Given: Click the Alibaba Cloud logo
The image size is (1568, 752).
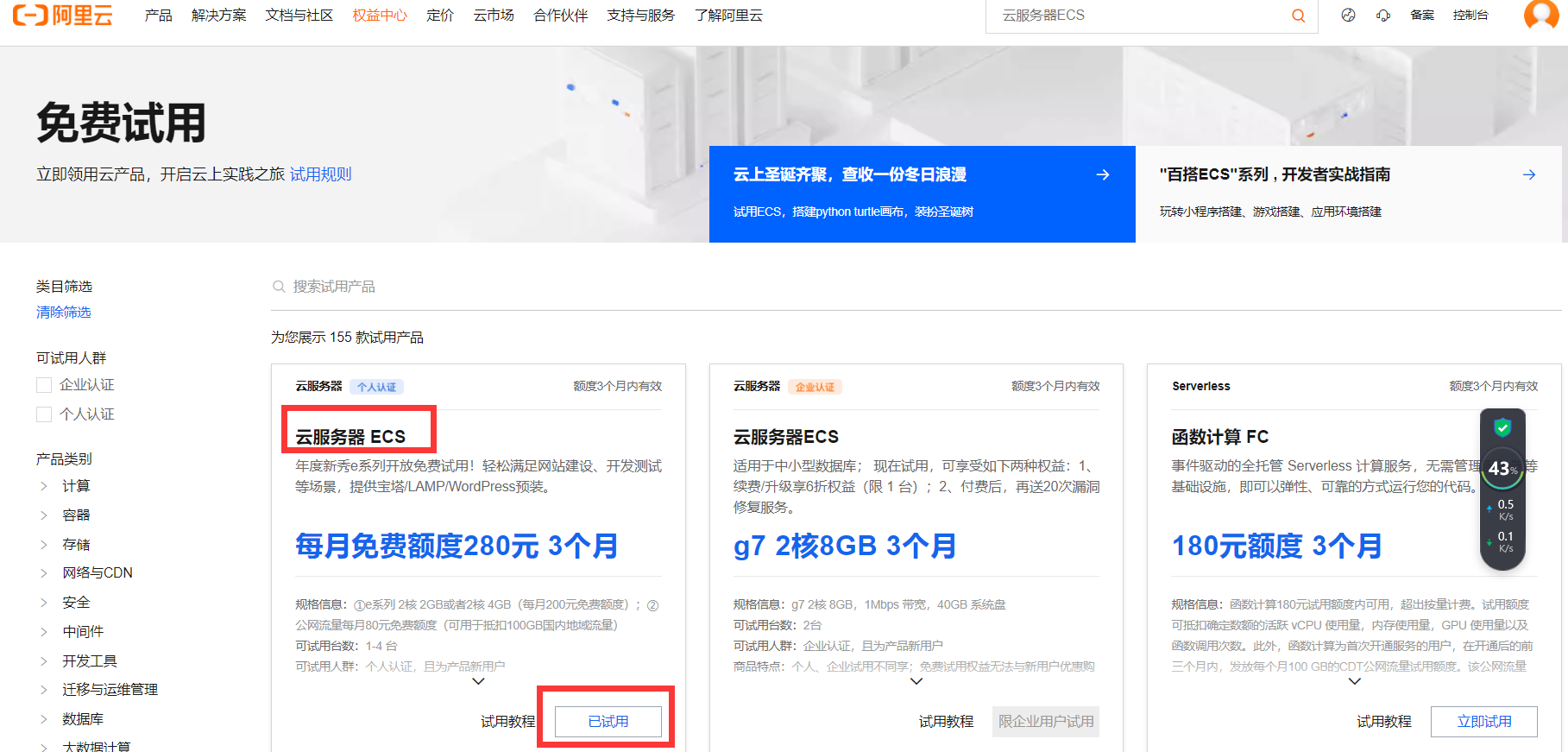Looking at the screenshot, I should (x=62, y=15).
